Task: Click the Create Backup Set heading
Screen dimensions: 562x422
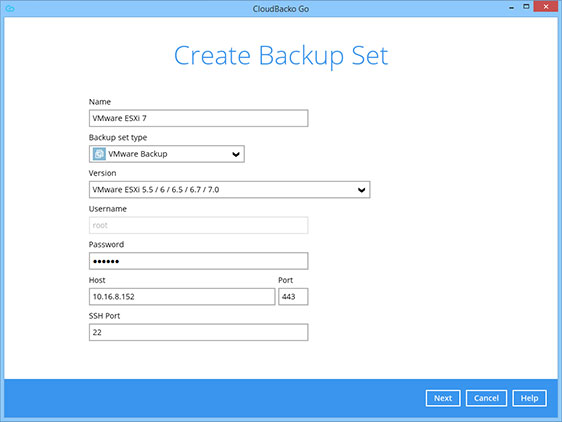Action: (x=281, y=56)
